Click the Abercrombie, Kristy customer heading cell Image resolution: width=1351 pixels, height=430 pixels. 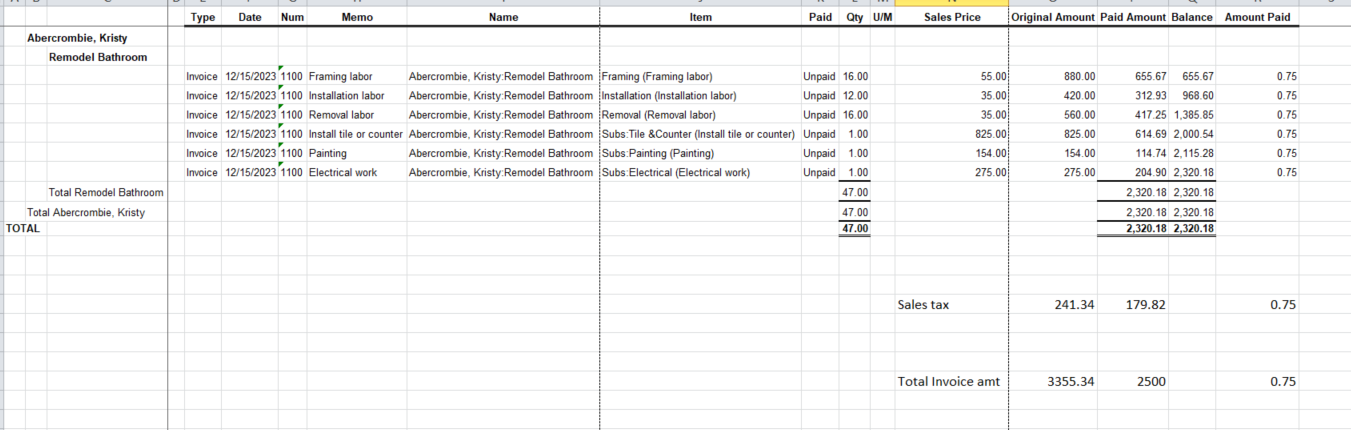[77, 38]
